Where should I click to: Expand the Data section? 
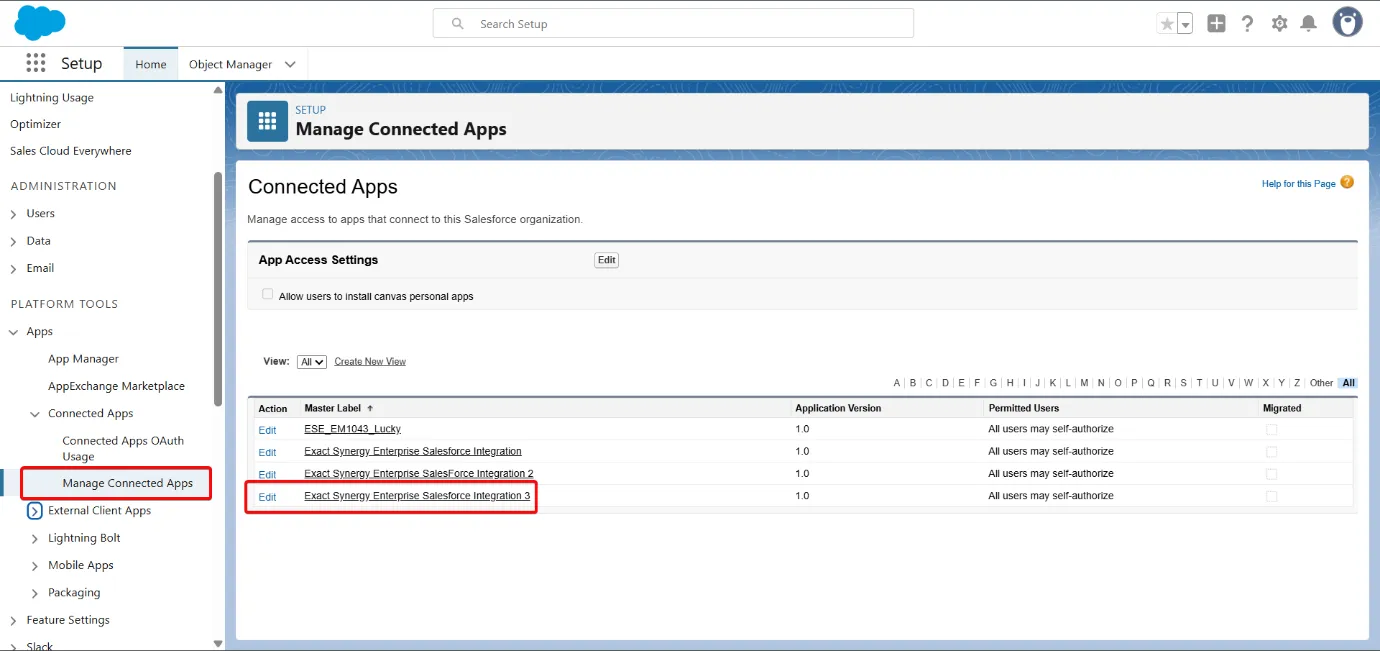coord(13,241)
